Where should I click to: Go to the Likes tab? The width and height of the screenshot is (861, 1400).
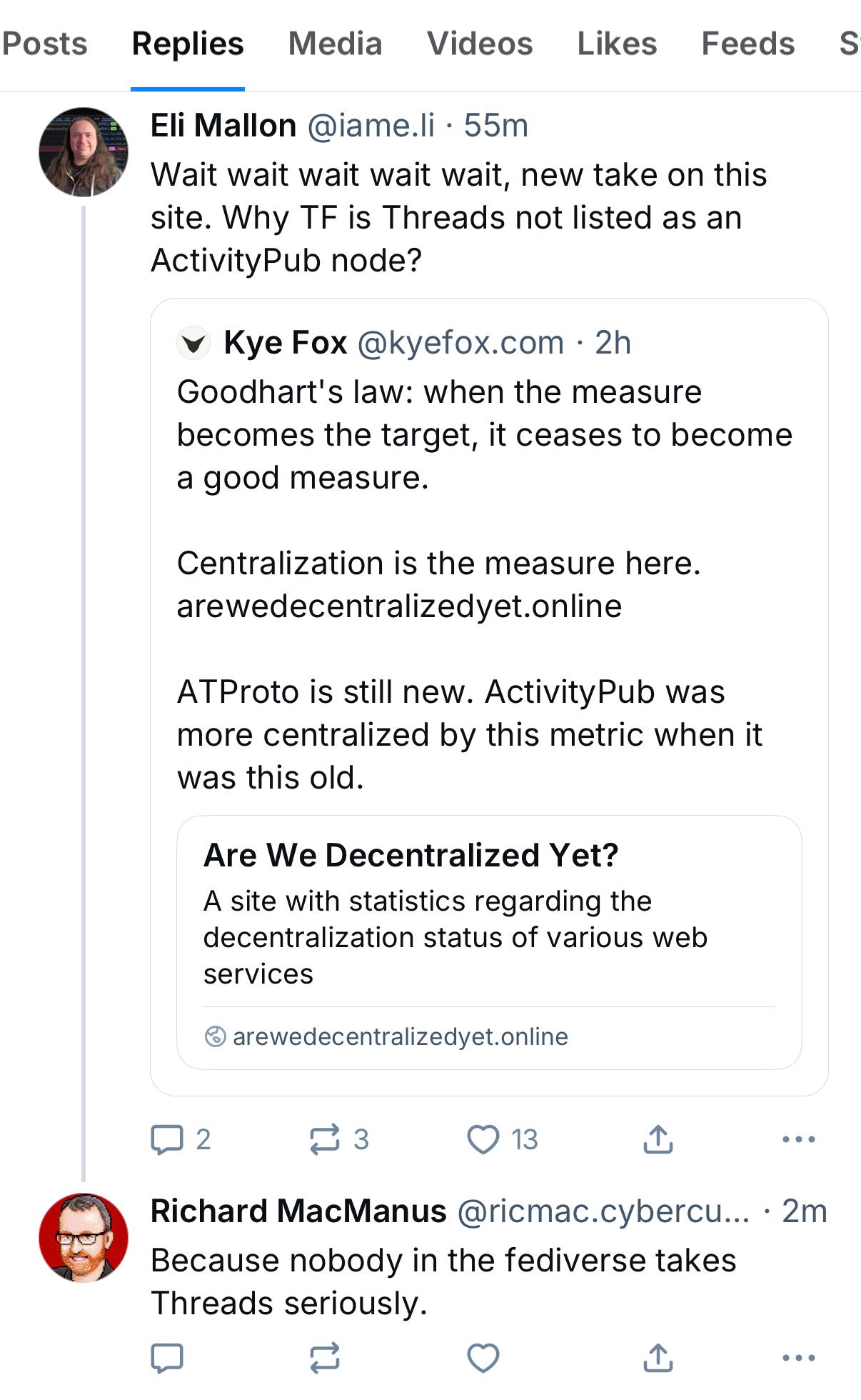pos(617,44)
